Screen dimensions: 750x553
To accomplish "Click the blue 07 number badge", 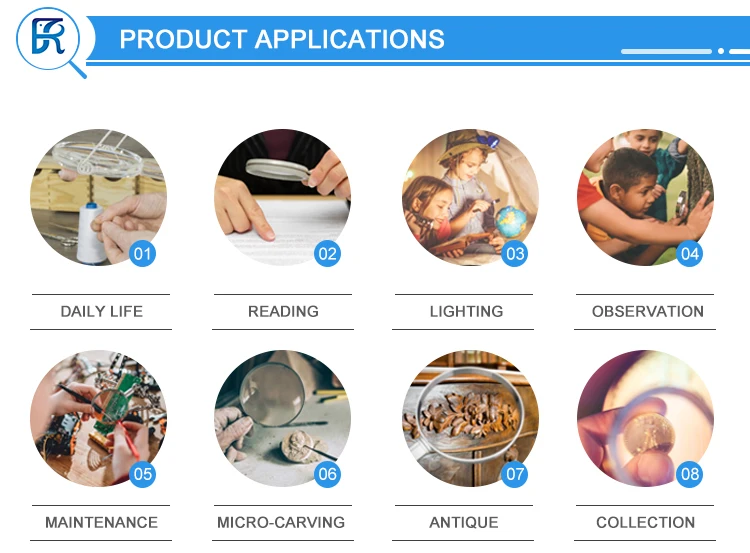I will pos(515,474).
